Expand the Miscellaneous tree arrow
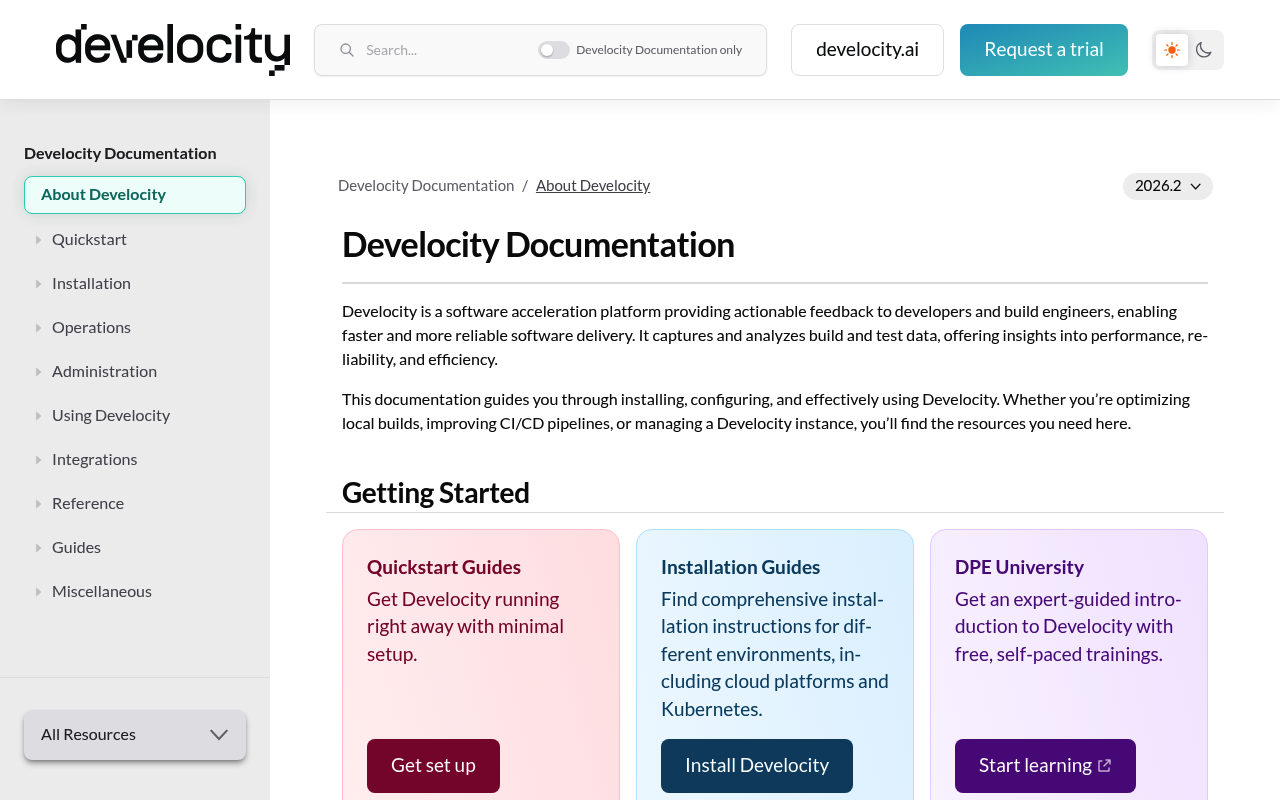Viewport: 1280px width, 800px height. [38, 591]
